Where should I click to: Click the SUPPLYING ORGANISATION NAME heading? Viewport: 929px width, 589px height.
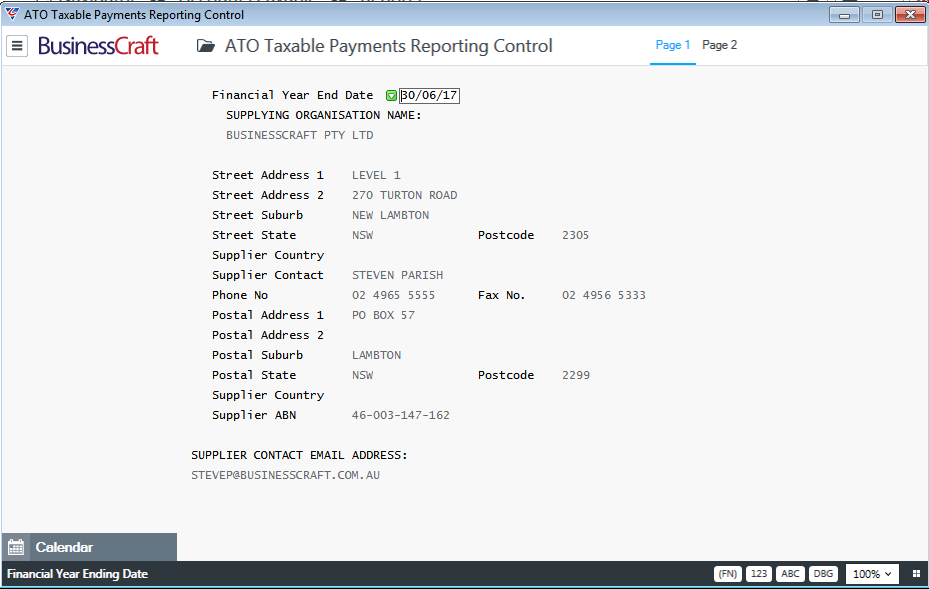tap(323, 116)
